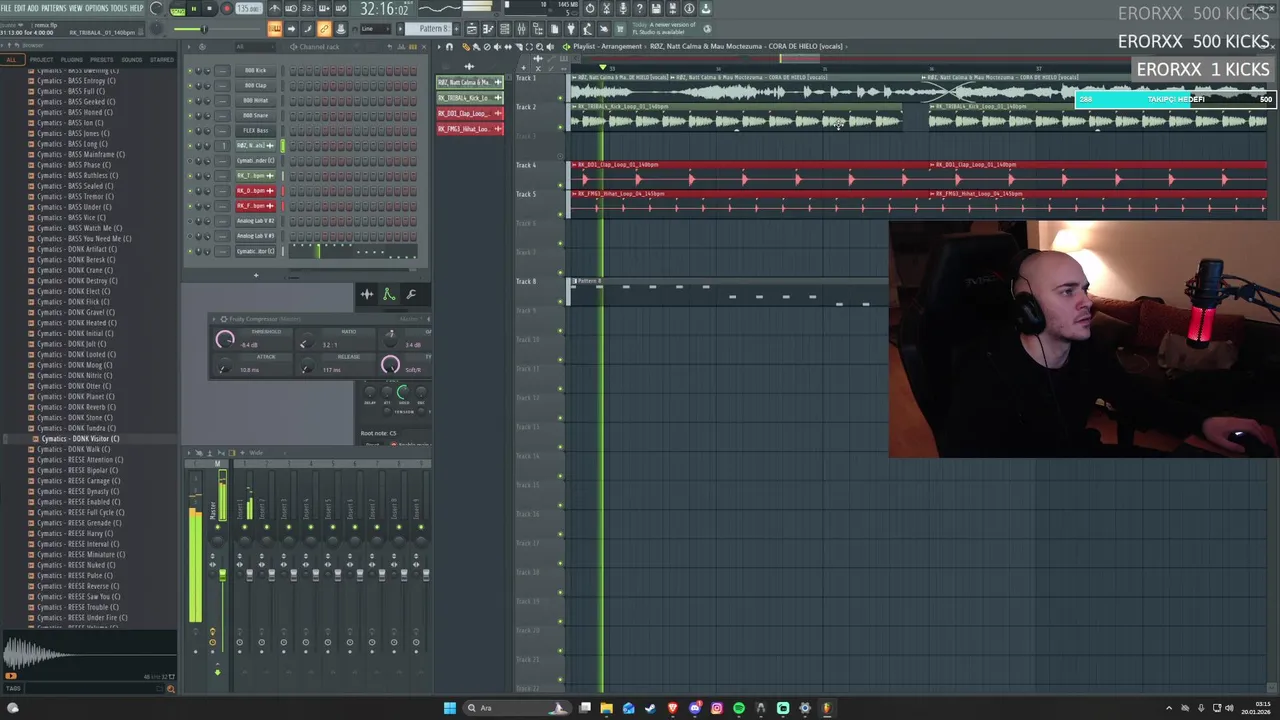Click the Threshold knob in Fruity Compressor
This screenshot has height=720, width=1280.
coord(225,339)
